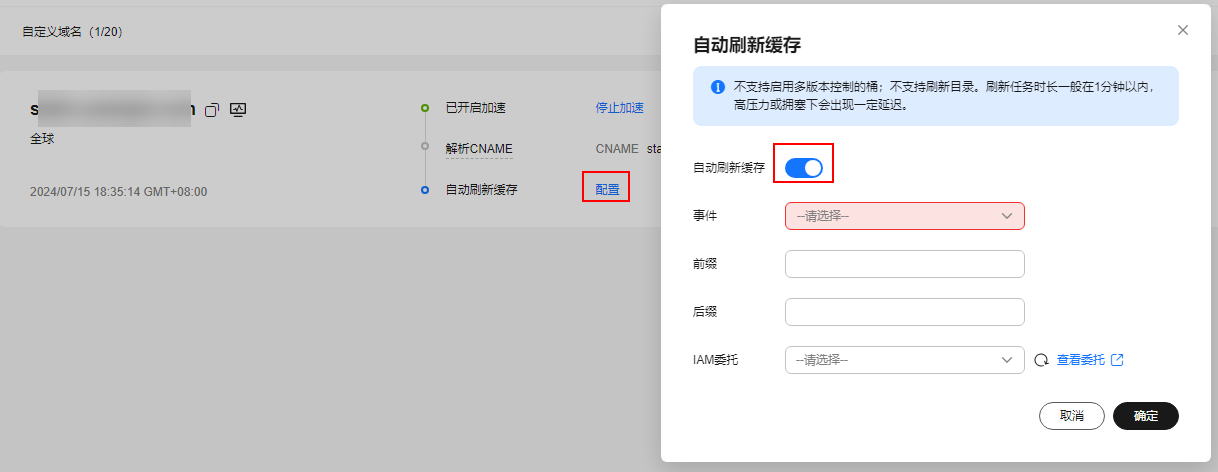Turn off the 自动刷新缓存 switch
Viewport: 1218px width, 472px height.
[x=804, y=168]
